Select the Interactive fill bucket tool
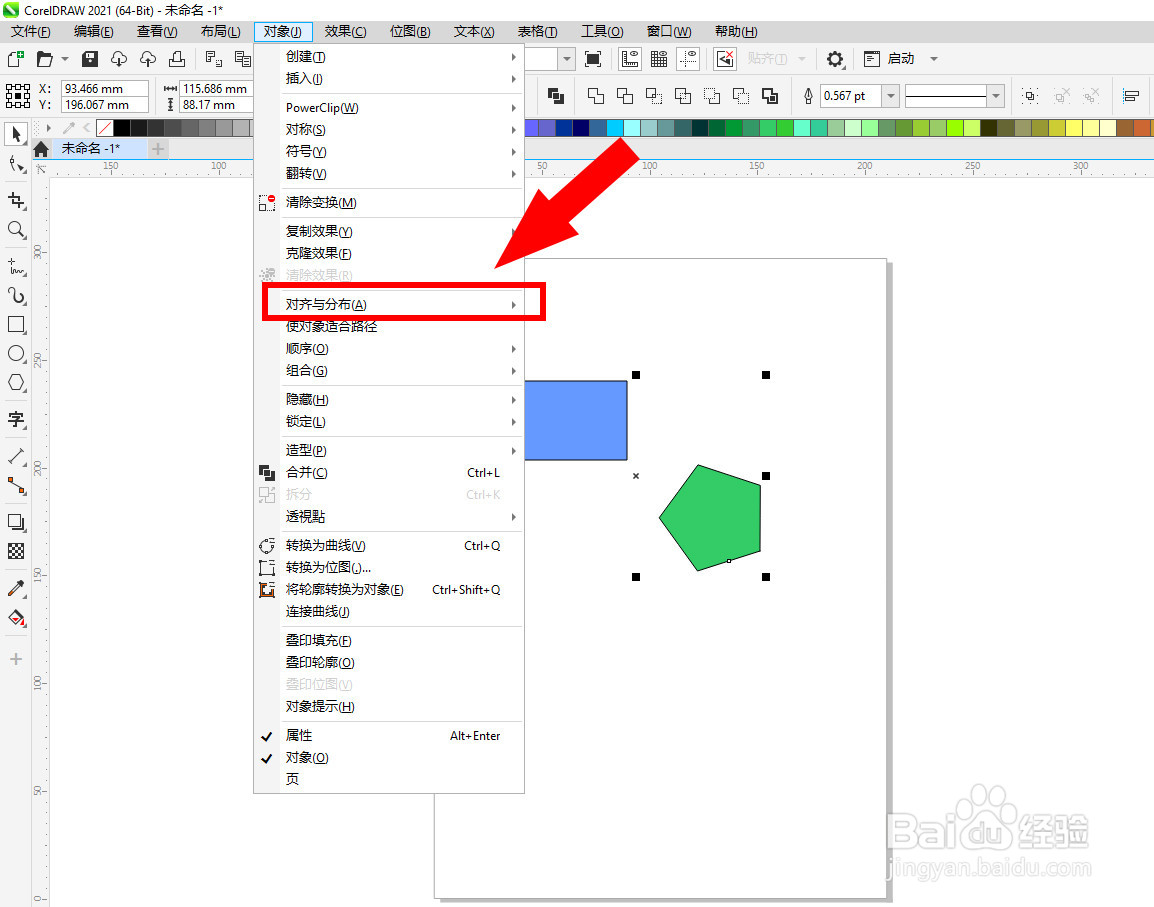The image size is (1154, 907). (x=15, y=617)
